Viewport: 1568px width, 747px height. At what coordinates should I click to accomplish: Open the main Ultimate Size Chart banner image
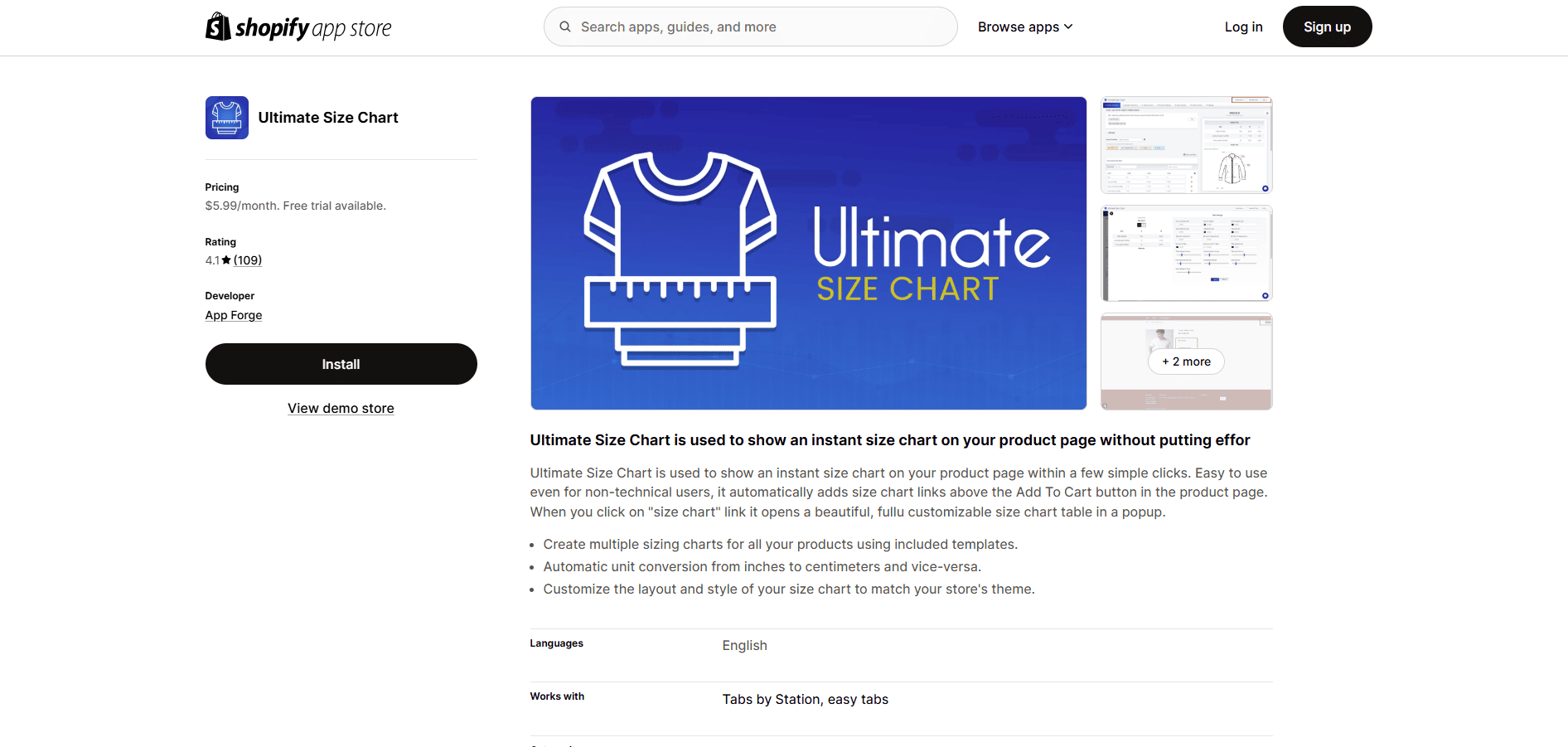[808, 253]
